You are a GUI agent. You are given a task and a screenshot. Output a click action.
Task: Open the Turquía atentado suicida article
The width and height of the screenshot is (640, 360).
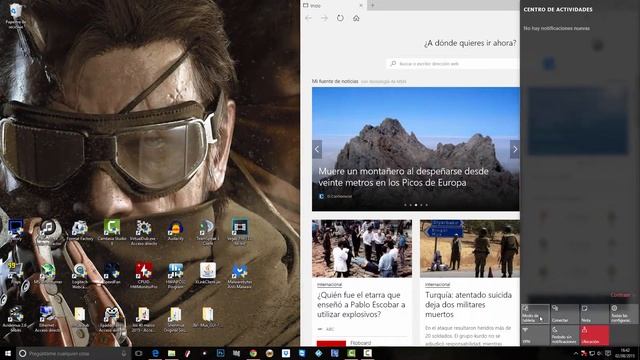[x=468, y=304]
